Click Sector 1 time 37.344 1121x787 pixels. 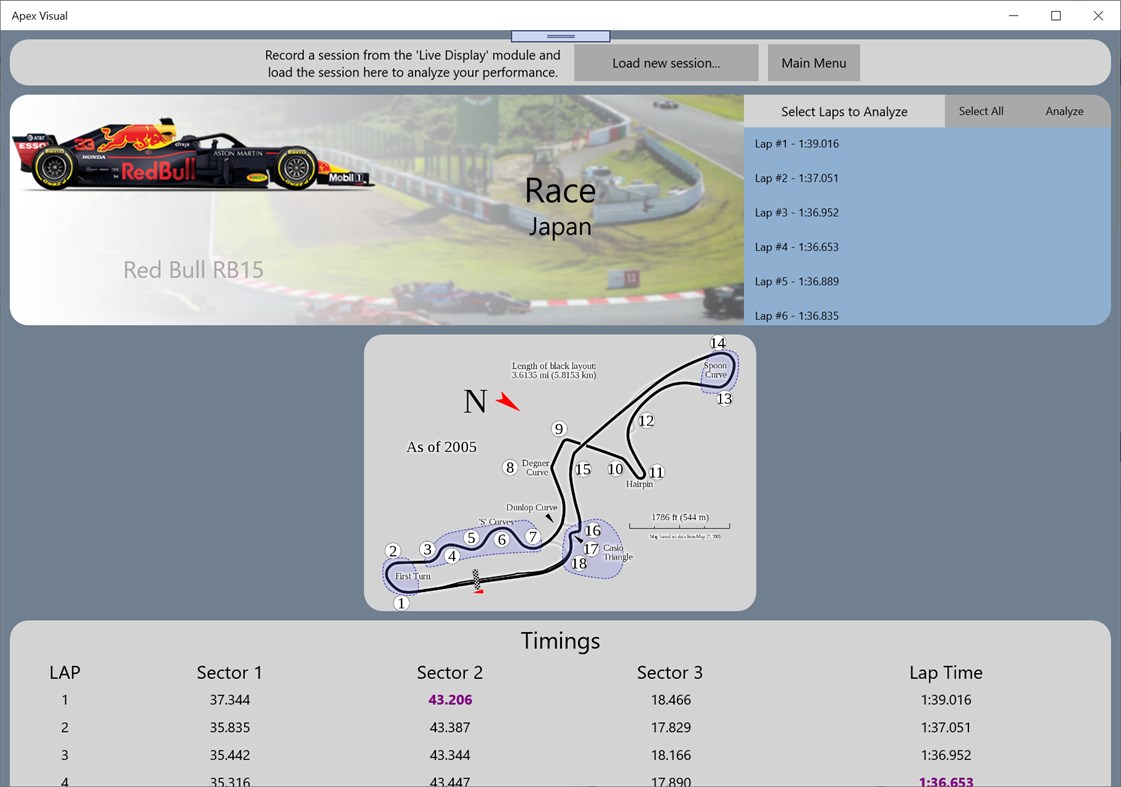point(229,700)
